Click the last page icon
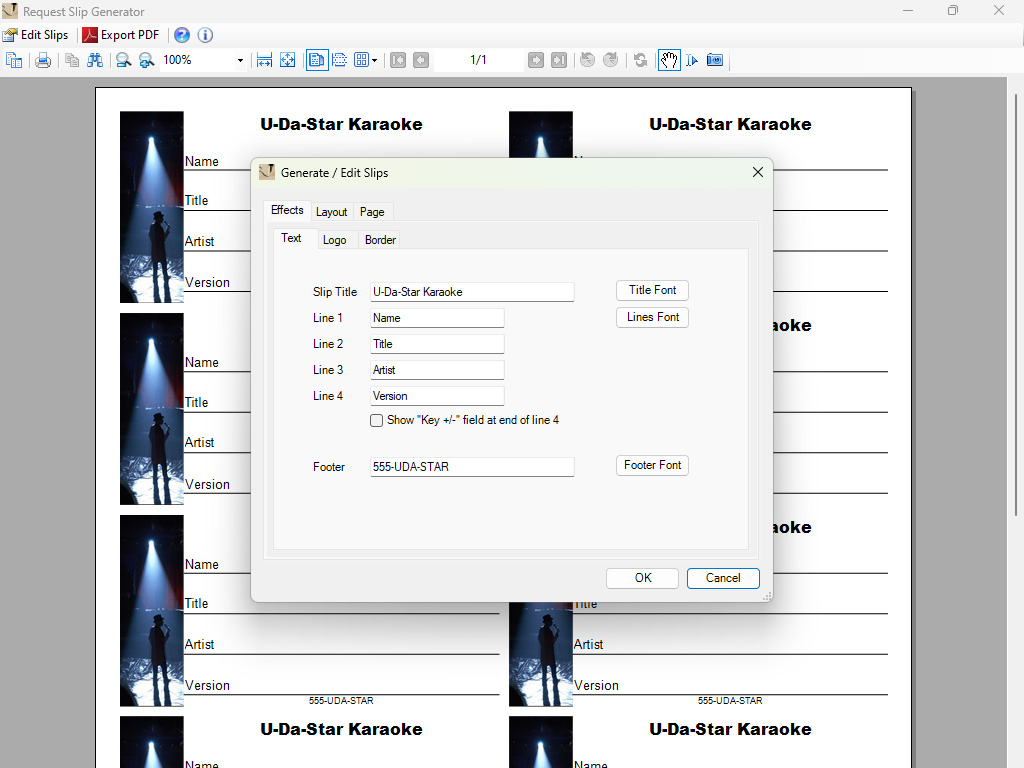Image resolution: width=1024 pixels, height=768 pixels. coord(559,60)
